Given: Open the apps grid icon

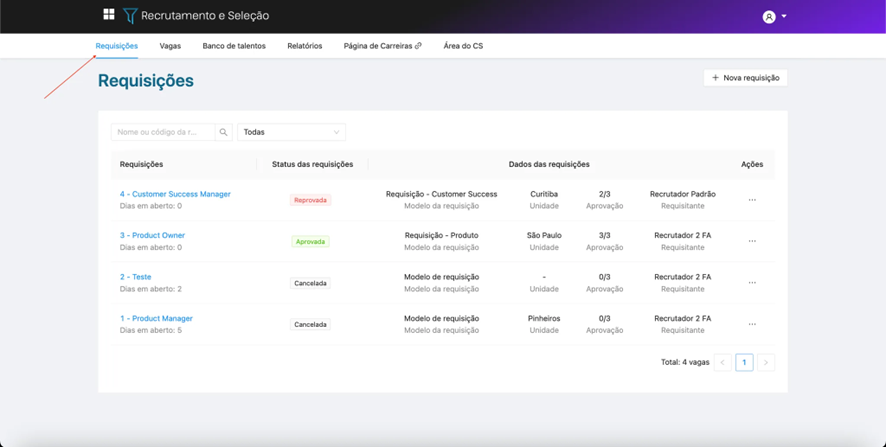Looking at the screenshot, I should pos(108,15).
